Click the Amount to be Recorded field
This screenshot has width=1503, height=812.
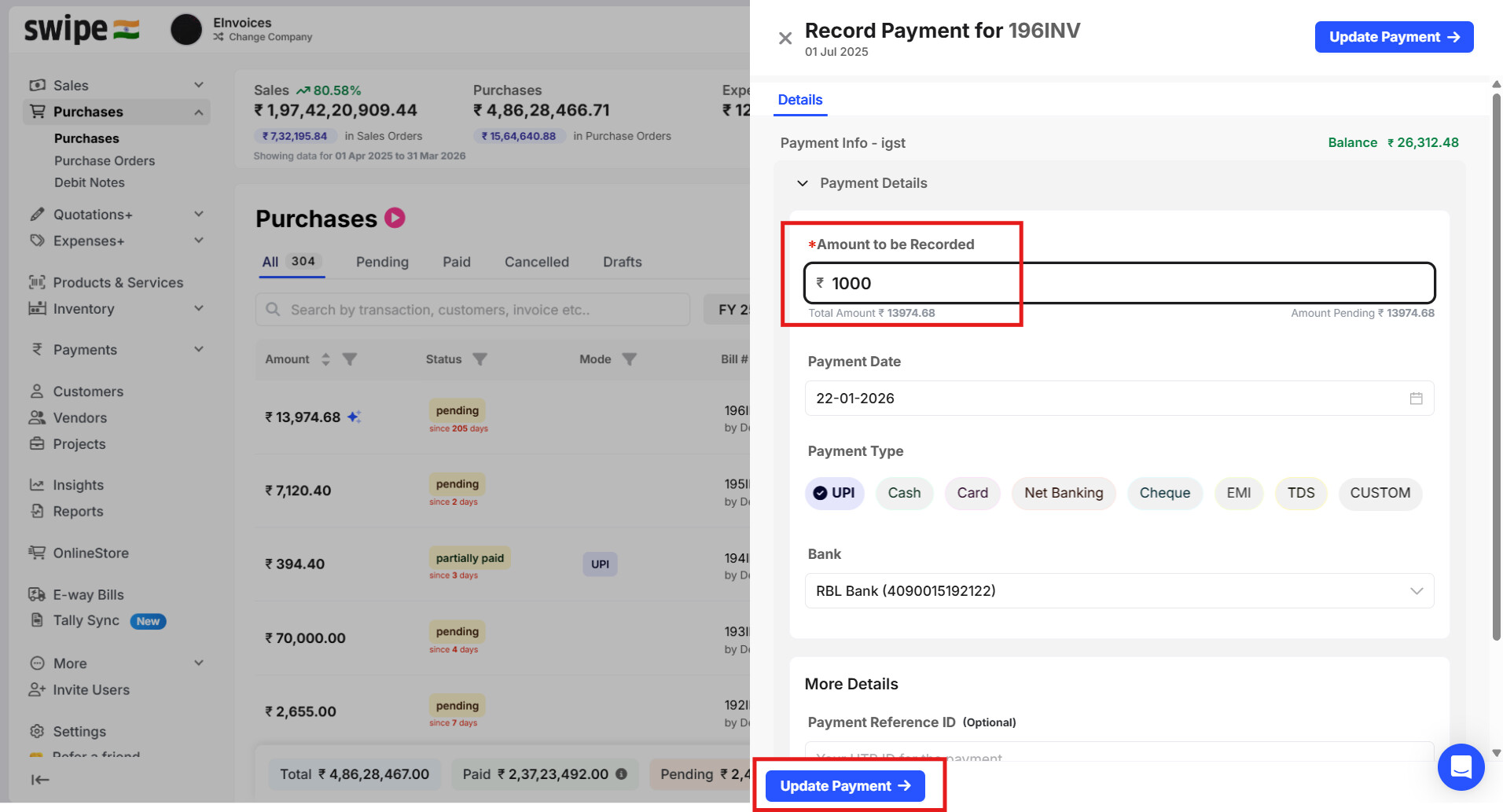[x=1119, y=283]
